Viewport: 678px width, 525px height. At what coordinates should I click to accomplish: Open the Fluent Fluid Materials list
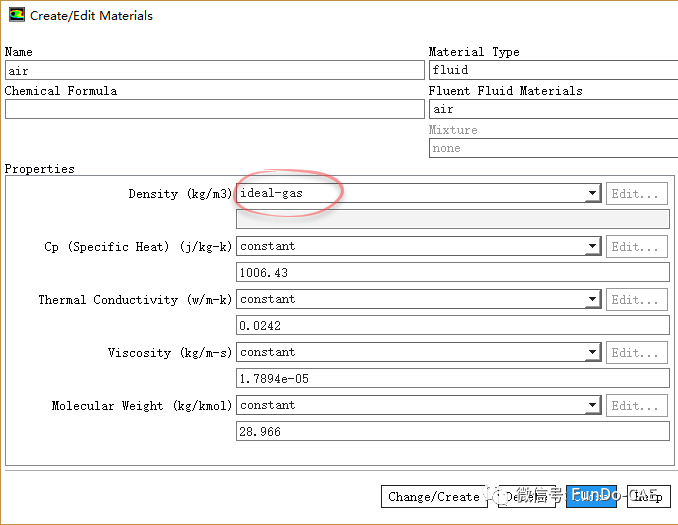(x=552, y=109)
